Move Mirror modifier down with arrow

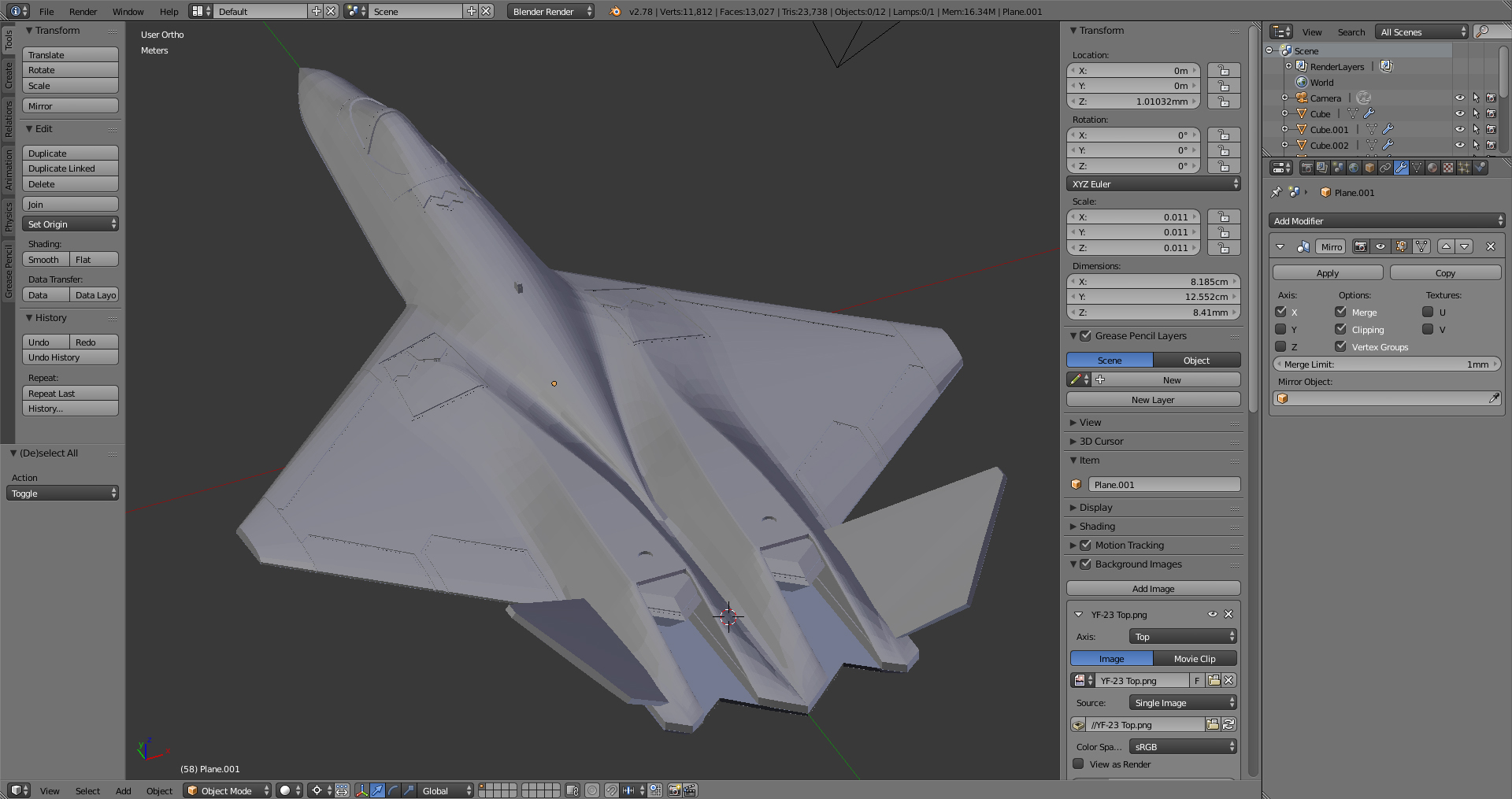[1464, 246]
